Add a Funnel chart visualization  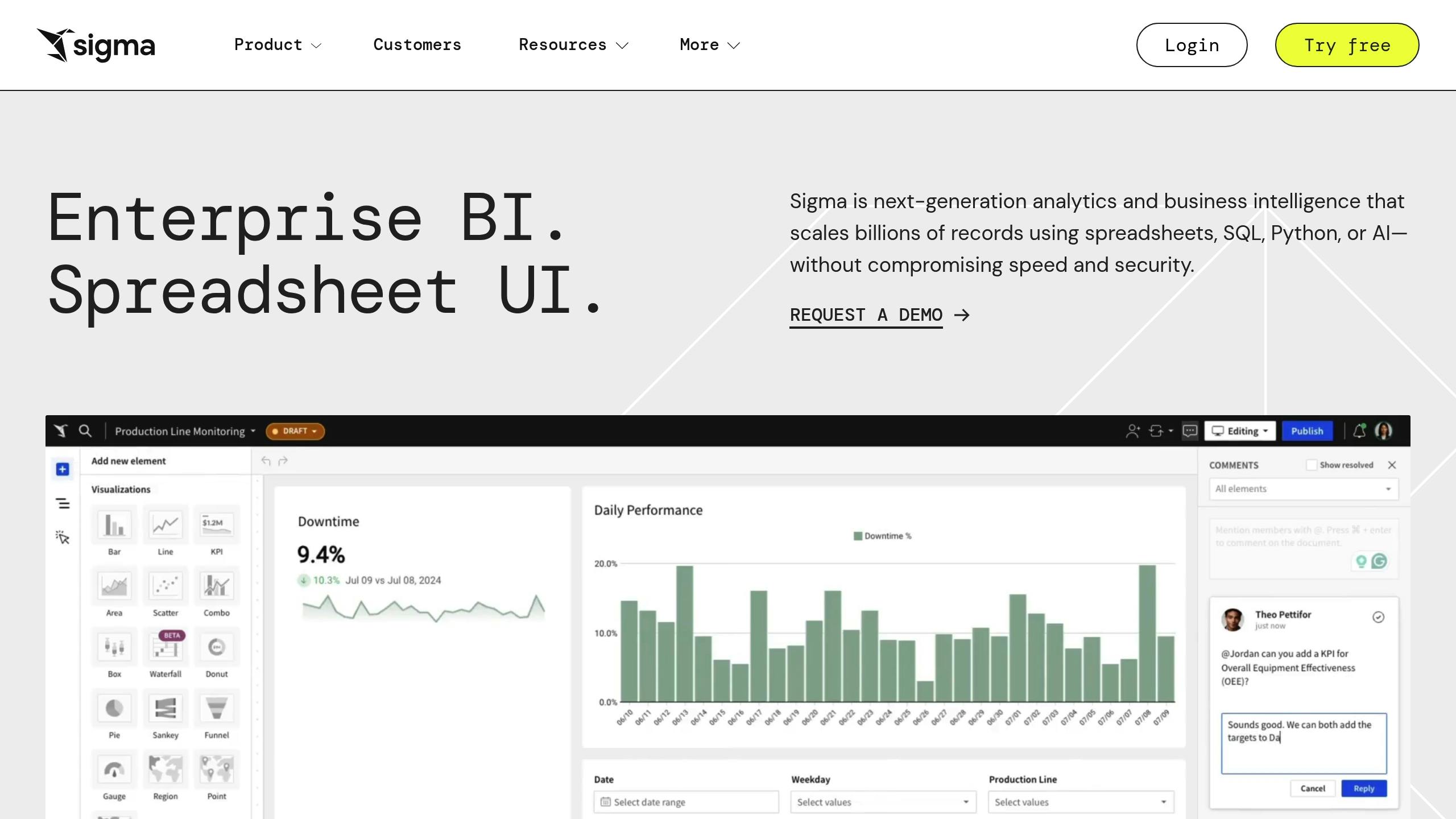click(x=217, y=714)
